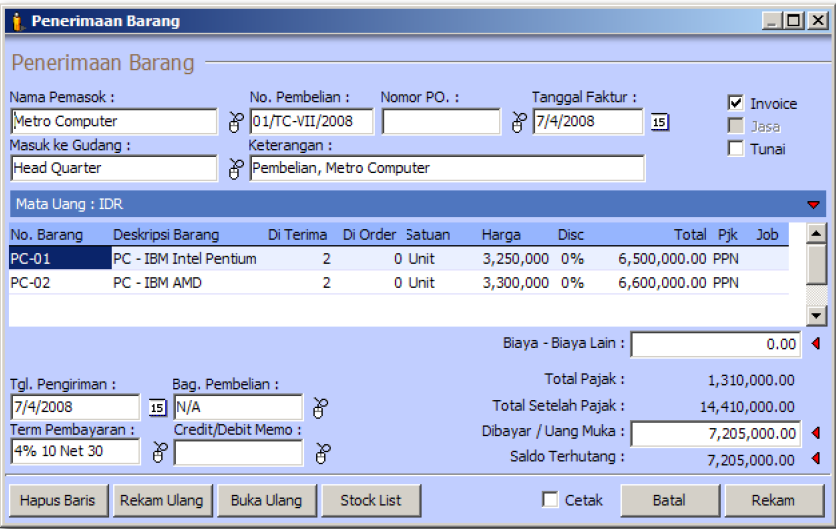Click the Batal button
This screenshot has height=529, width=836.
(670, 500)
